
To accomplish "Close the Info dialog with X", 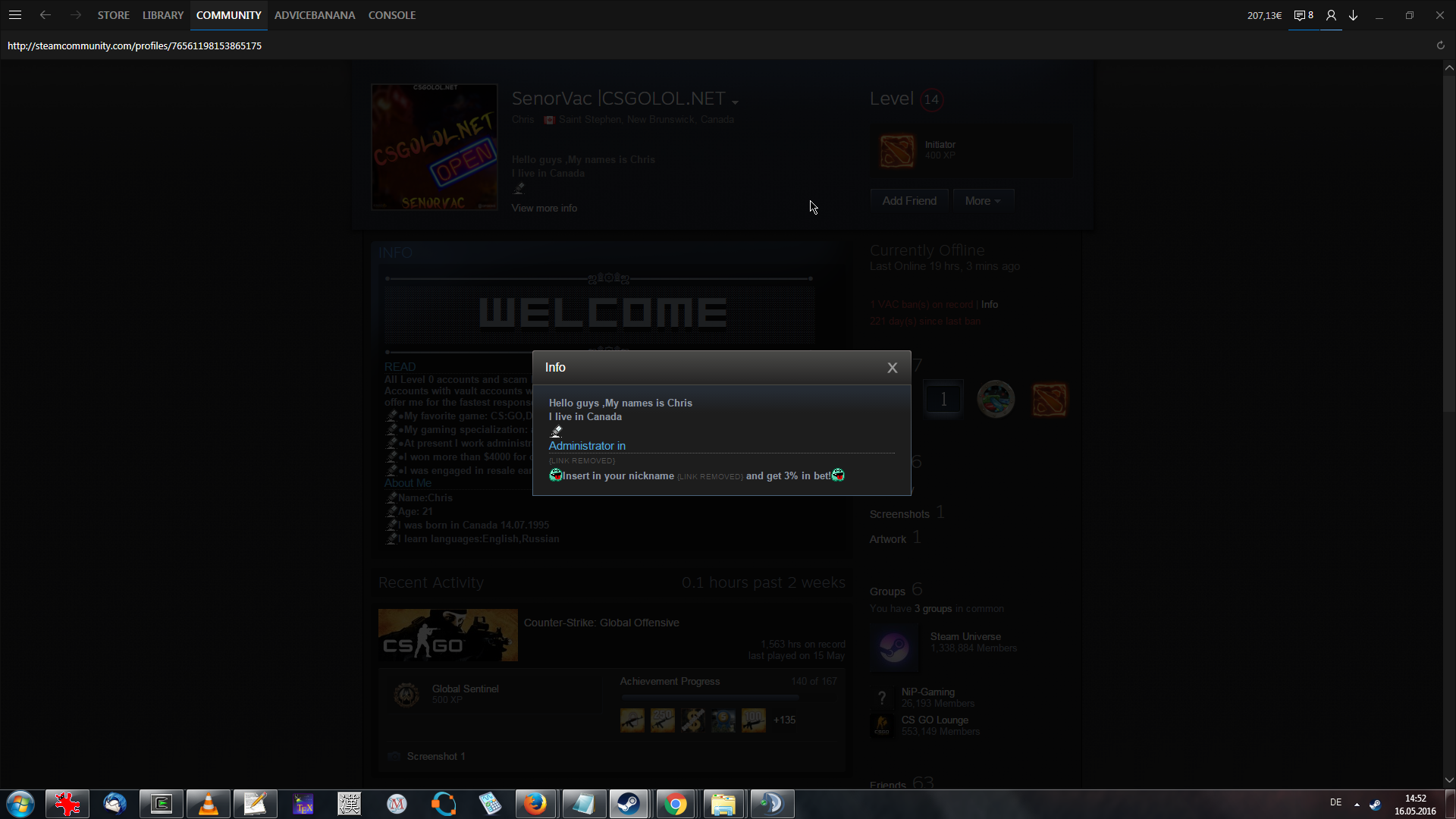I will [x=892, y=368].
